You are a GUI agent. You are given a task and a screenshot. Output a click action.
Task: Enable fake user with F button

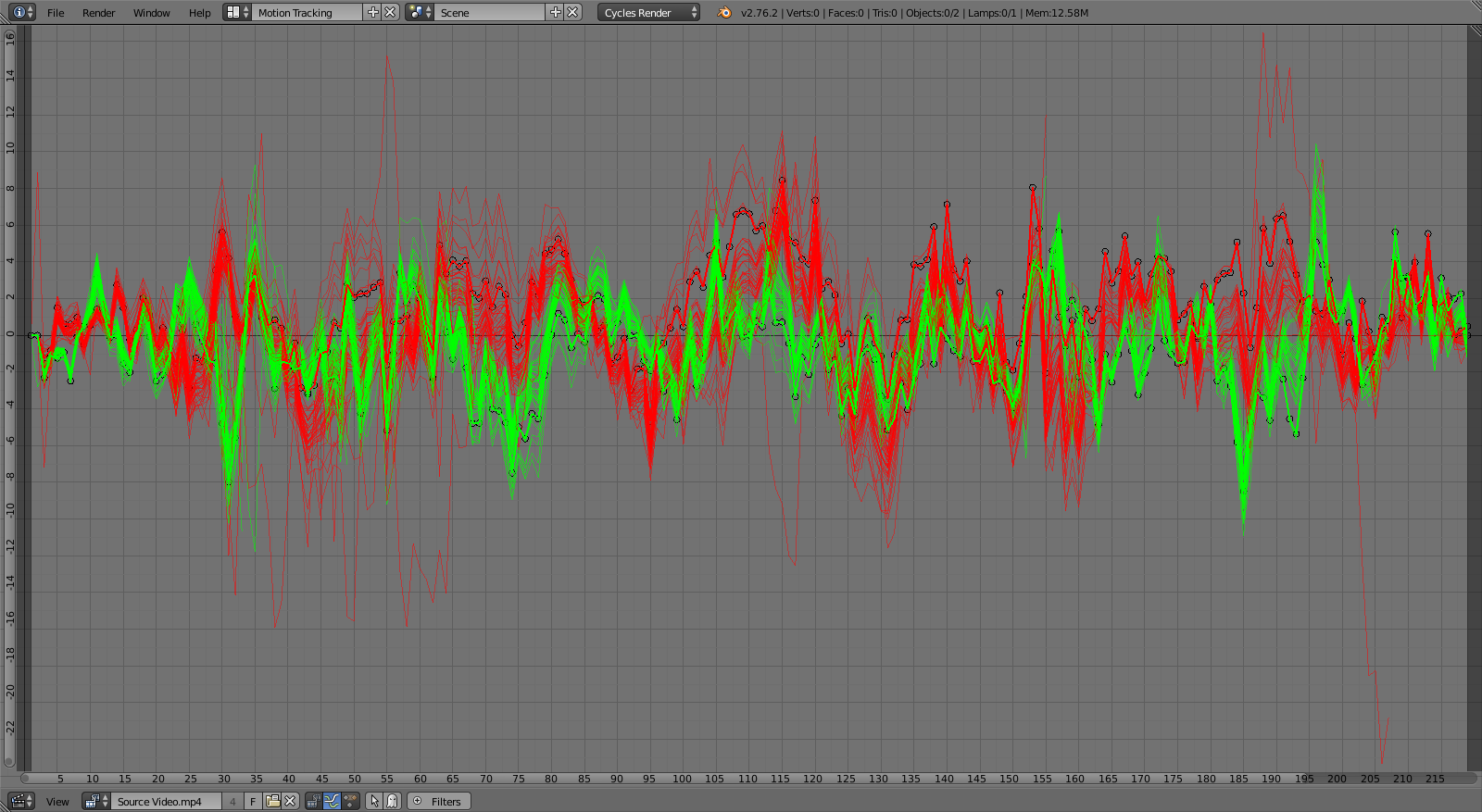pyautogui.click(x=253, y=802)
